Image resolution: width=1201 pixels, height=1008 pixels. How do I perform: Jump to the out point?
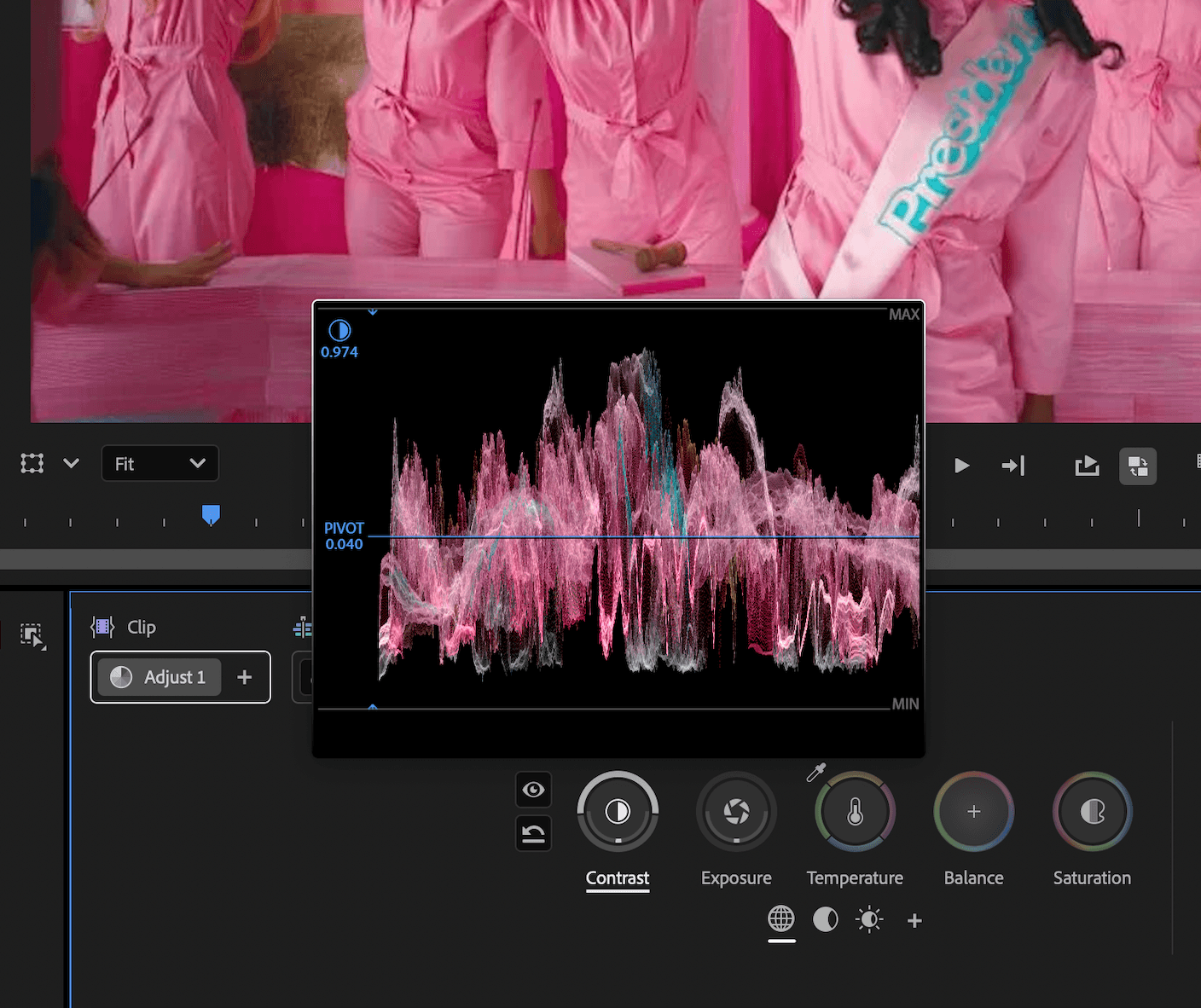(x=1013, y=466)
